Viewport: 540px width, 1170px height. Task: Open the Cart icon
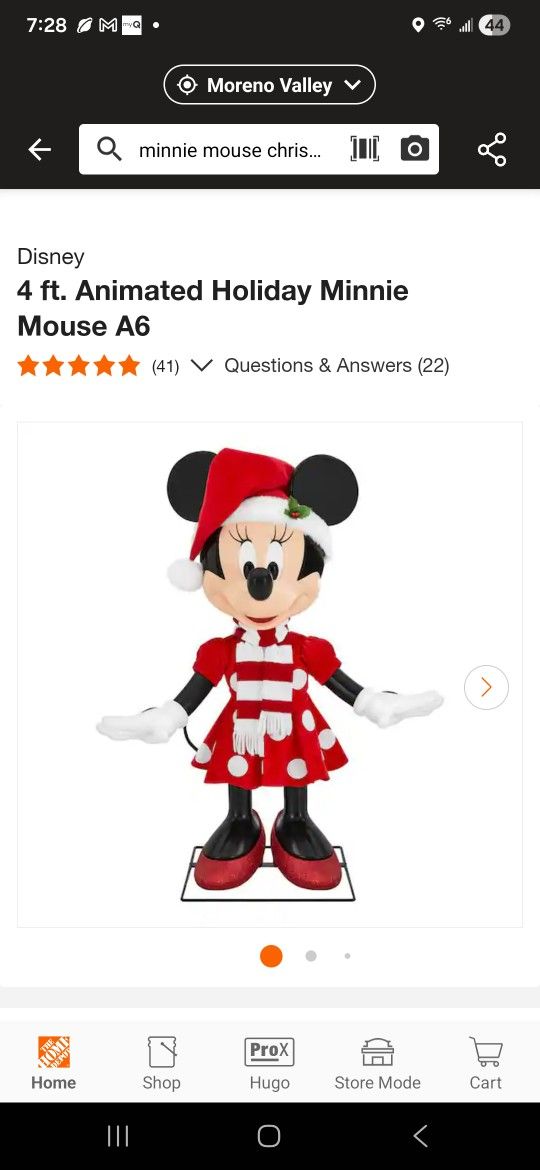[486, 1063]
